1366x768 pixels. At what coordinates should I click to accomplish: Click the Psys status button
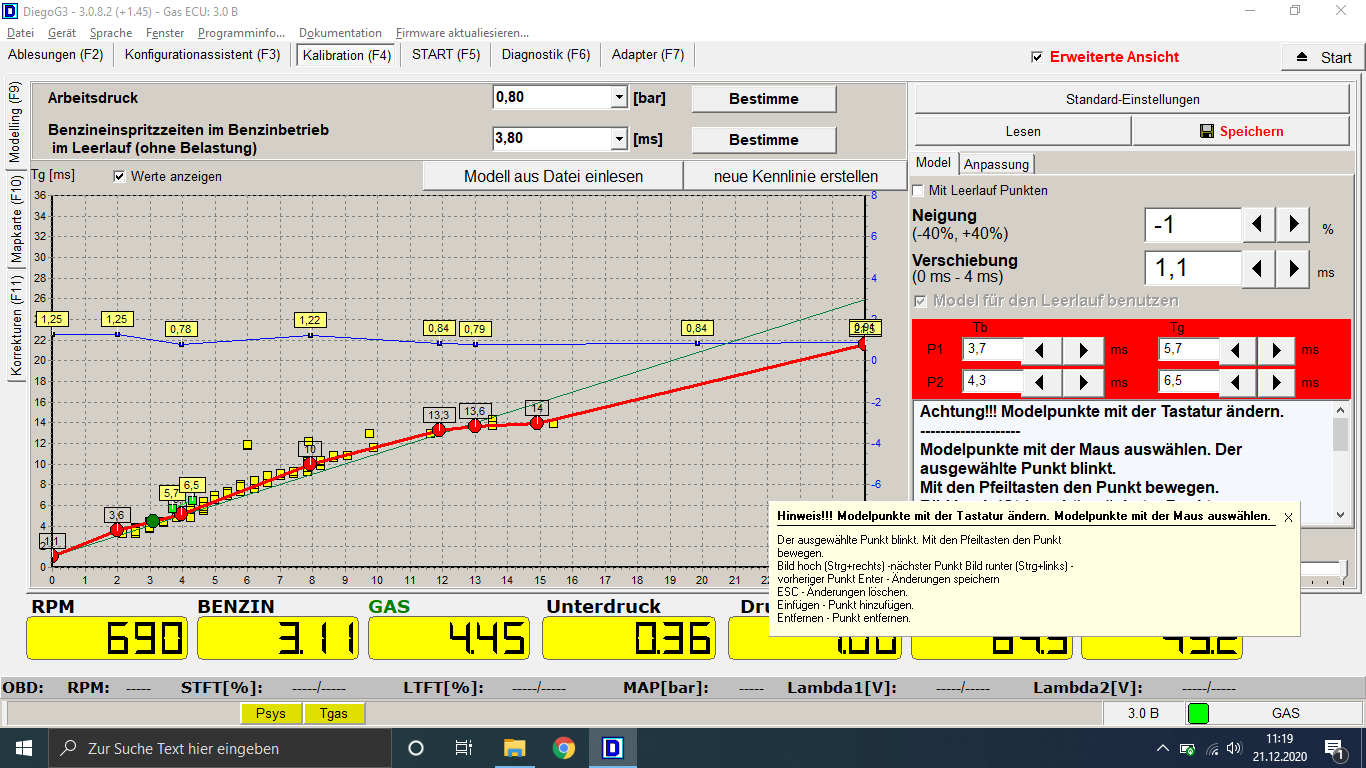click(271, 713)
